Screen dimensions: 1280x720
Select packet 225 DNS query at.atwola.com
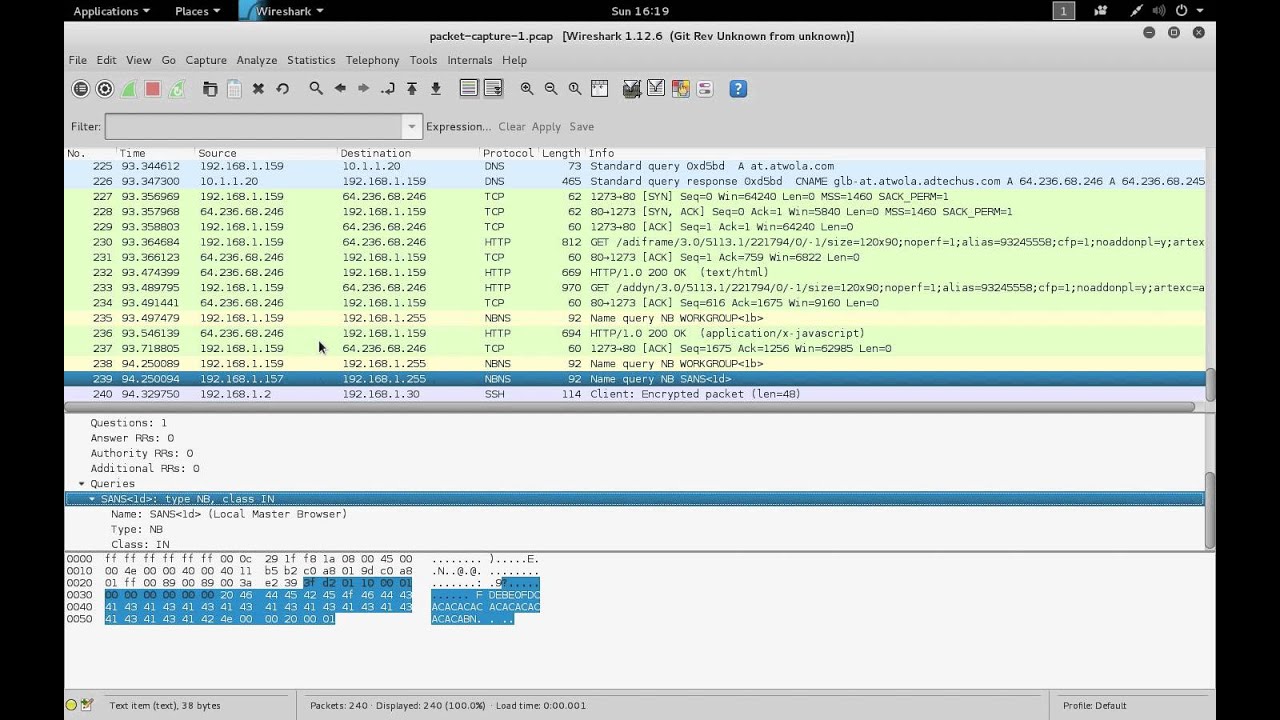pyautogui.click(x=635, y=166)
